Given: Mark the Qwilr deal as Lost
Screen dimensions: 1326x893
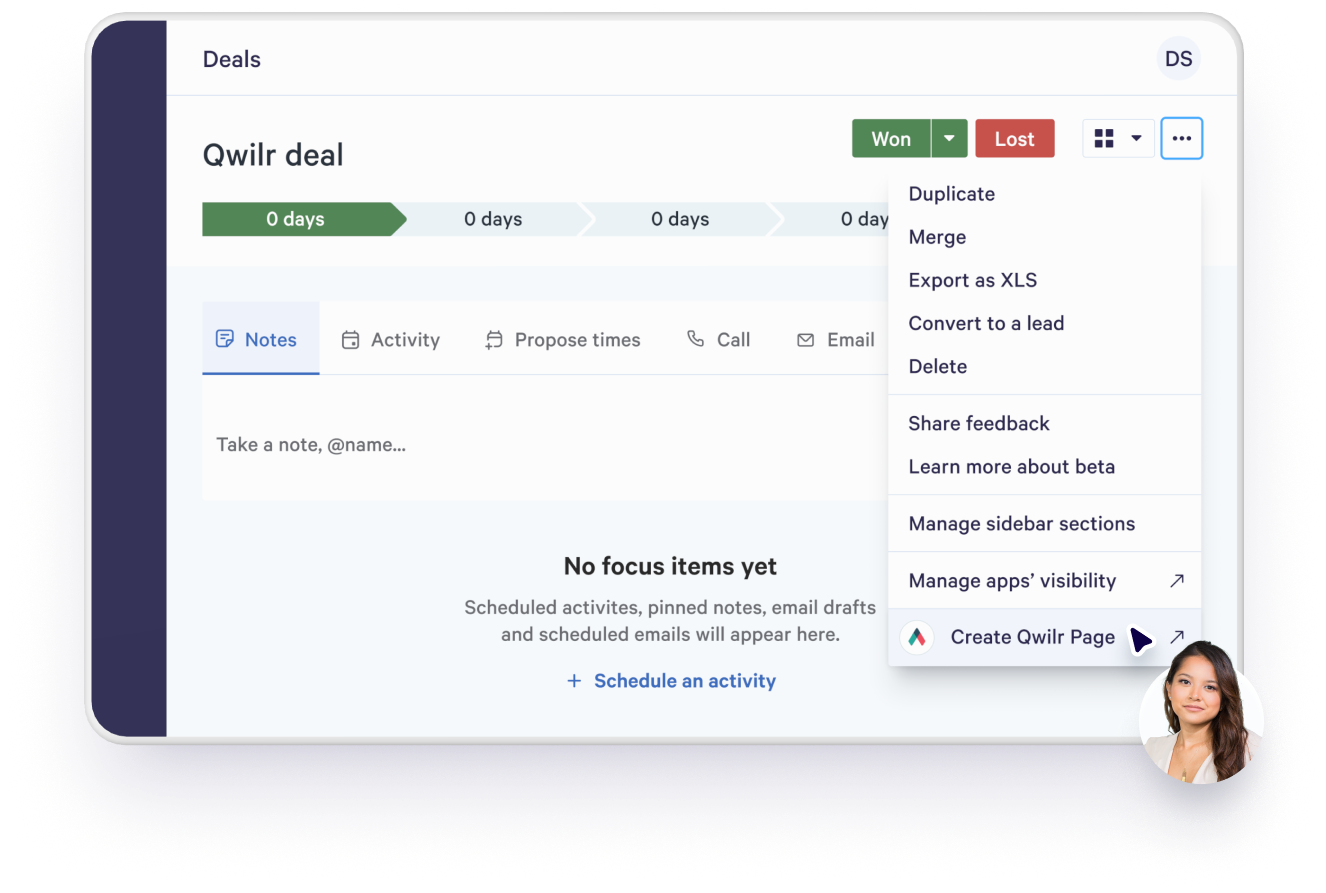Looking at the screenshot, I should click(1014, 138).
